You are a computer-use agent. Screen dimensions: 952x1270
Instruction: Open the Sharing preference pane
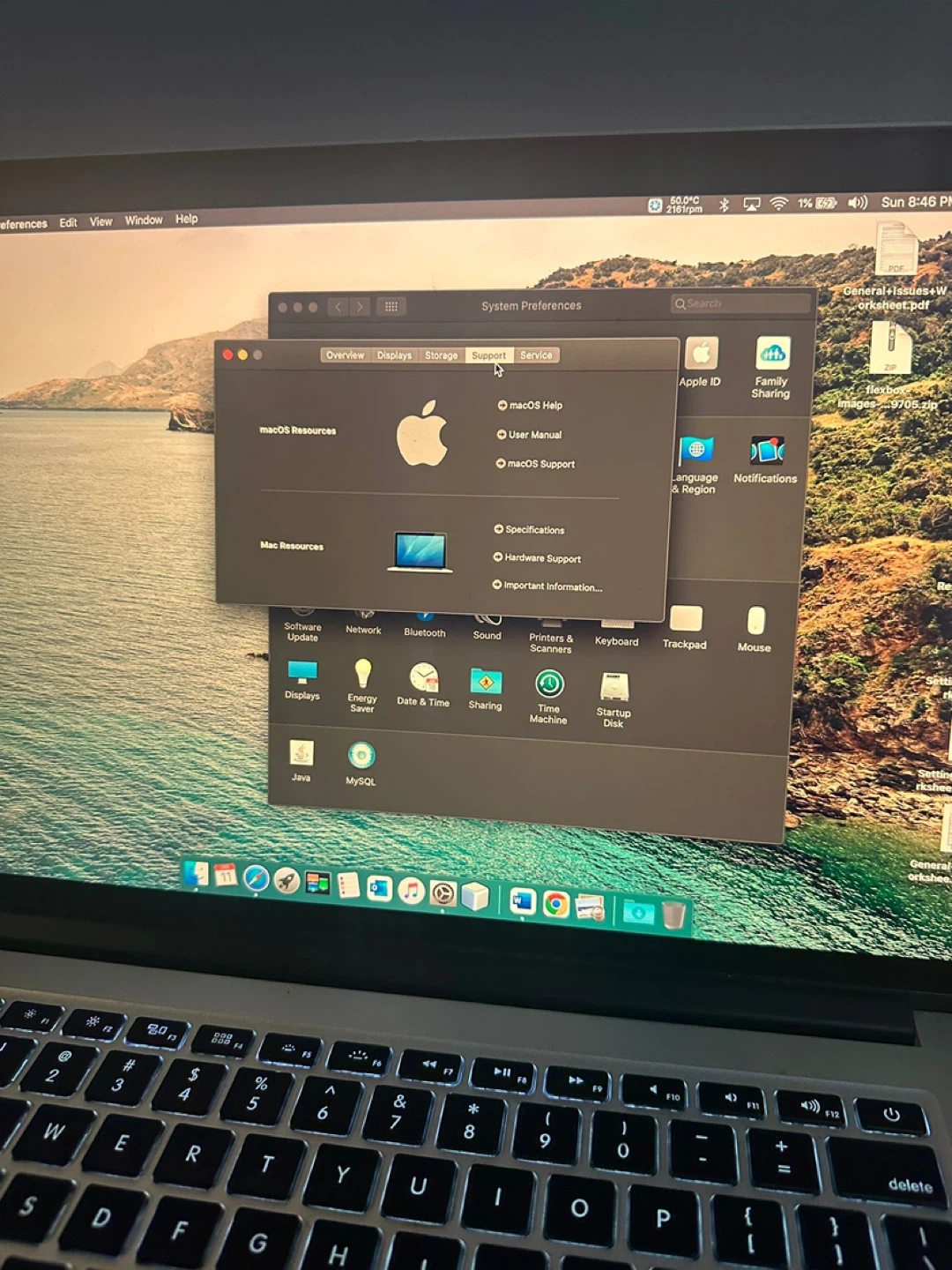pyautogui.click(x=486, y=682)
